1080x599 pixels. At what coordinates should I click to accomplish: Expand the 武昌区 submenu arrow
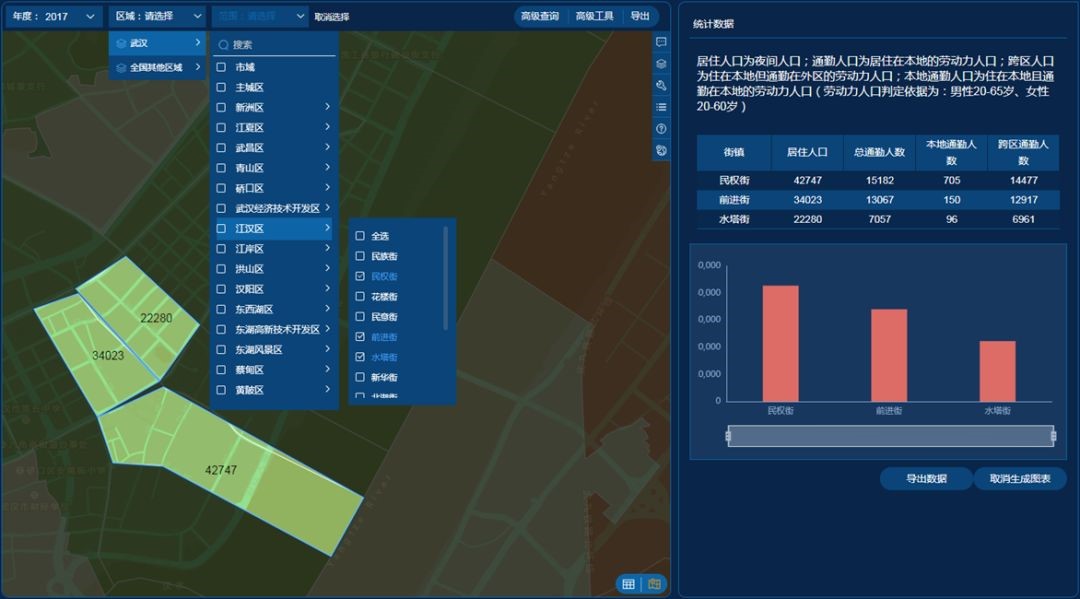(x=327, y=147)
